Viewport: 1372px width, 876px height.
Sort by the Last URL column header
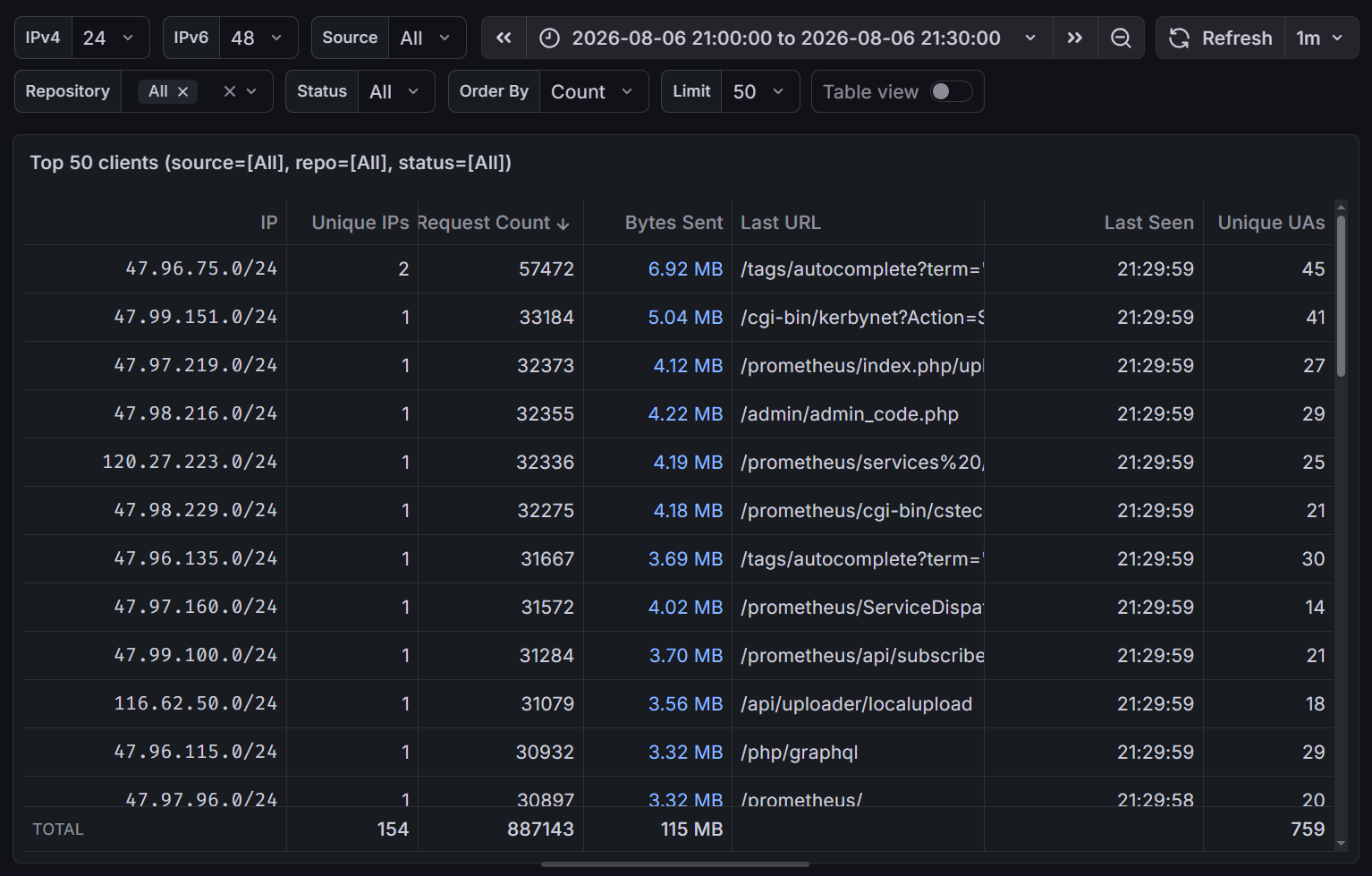780,223
